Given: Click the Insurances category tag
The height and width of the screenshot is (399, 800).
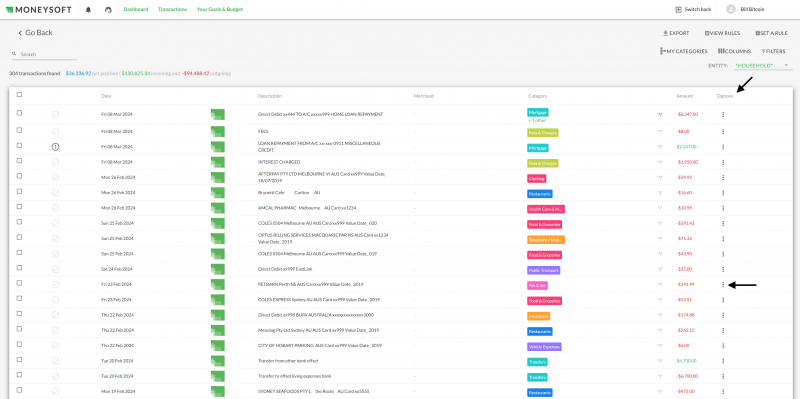Looking at the screenshot, I should pyautogui.click(x=539, y=316).
